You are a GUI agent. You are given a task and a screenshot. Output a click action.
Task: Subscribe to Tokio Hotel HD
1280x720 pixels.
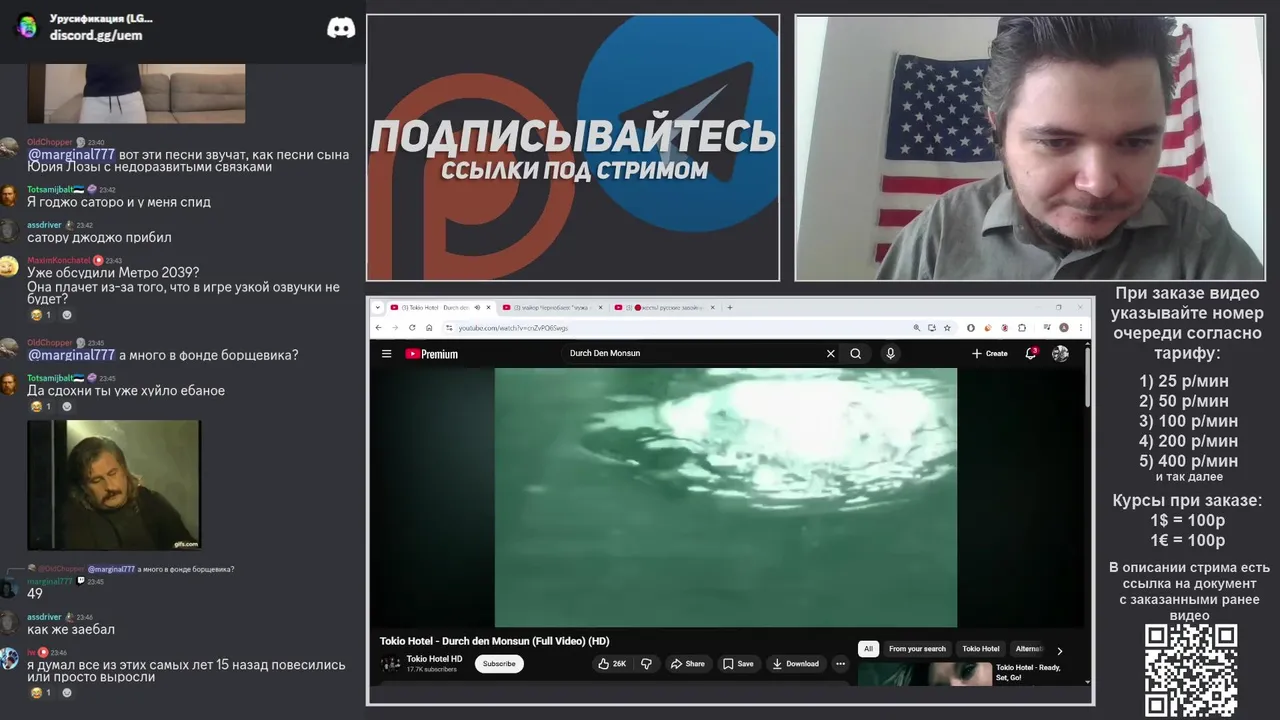click(499, 663)
